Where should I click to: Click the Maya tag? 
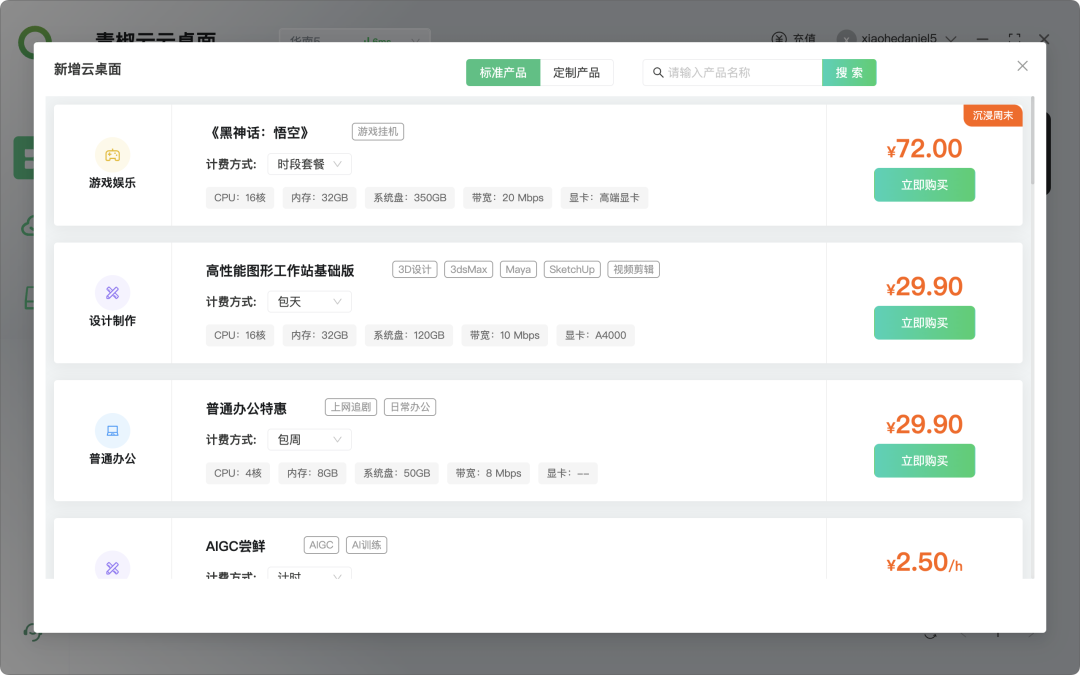pos(518,269)
